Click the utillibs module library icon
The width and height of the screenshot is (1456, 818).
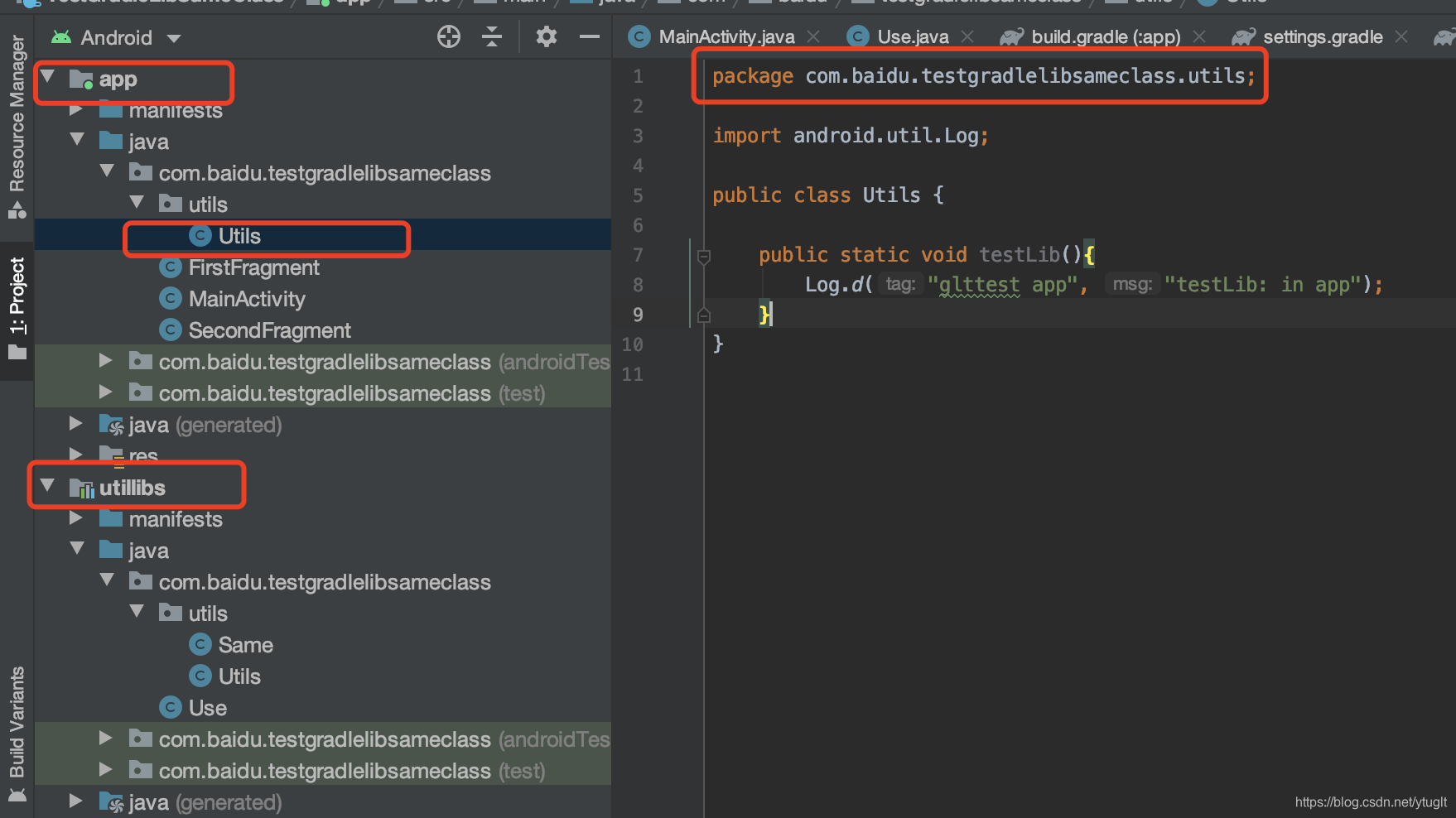click(x=82, y=488)
